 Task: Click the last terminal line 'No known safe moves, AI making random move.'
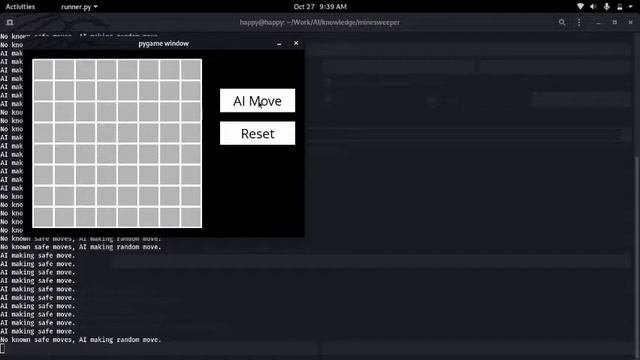pos(81,340)
